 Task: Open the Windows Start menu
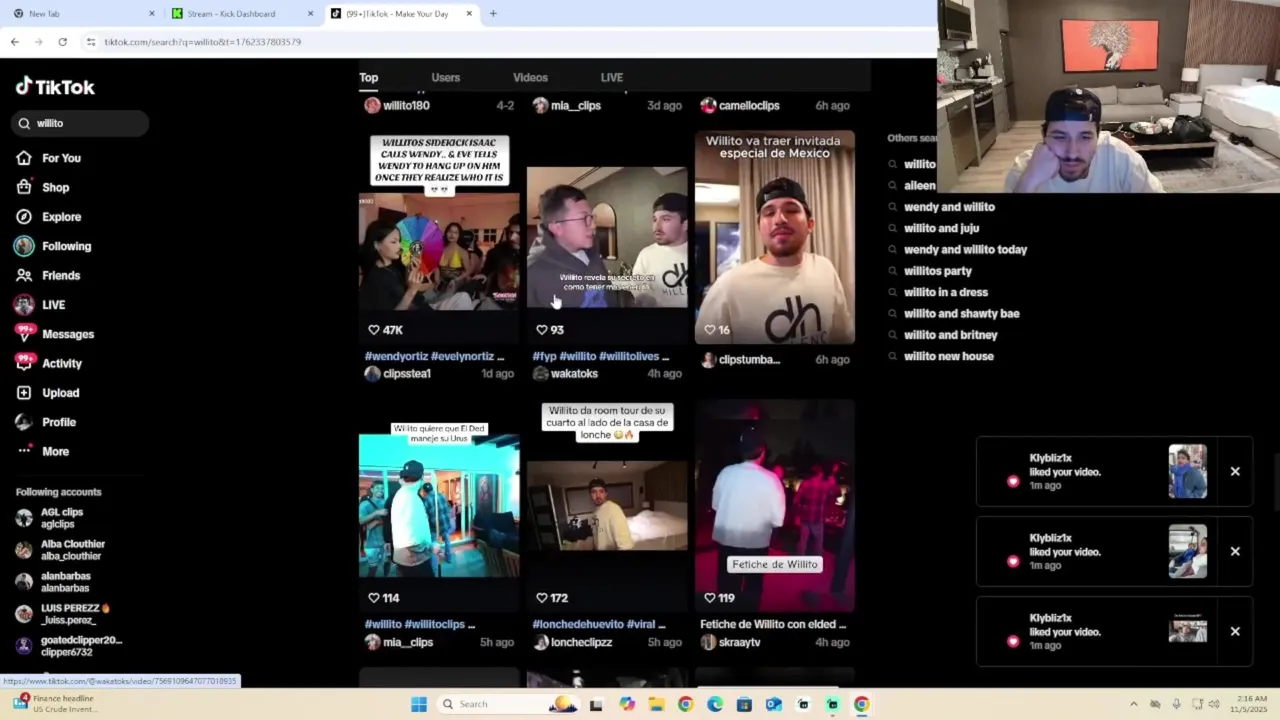[419, 704]
